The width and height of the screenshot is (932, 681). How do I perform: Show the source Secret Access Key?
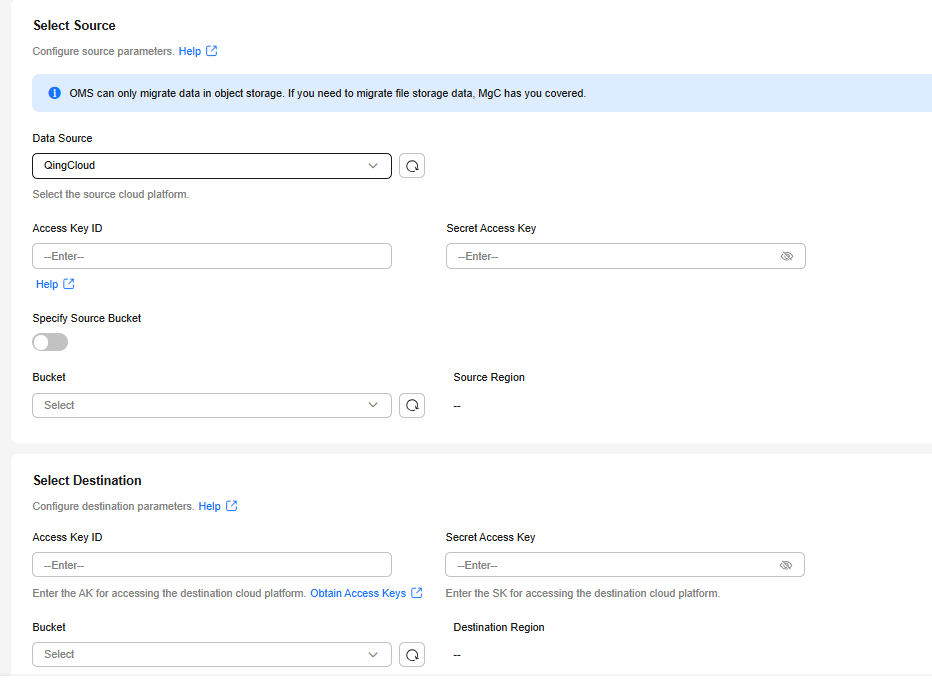pyautogui.click(x=786, y=256)
